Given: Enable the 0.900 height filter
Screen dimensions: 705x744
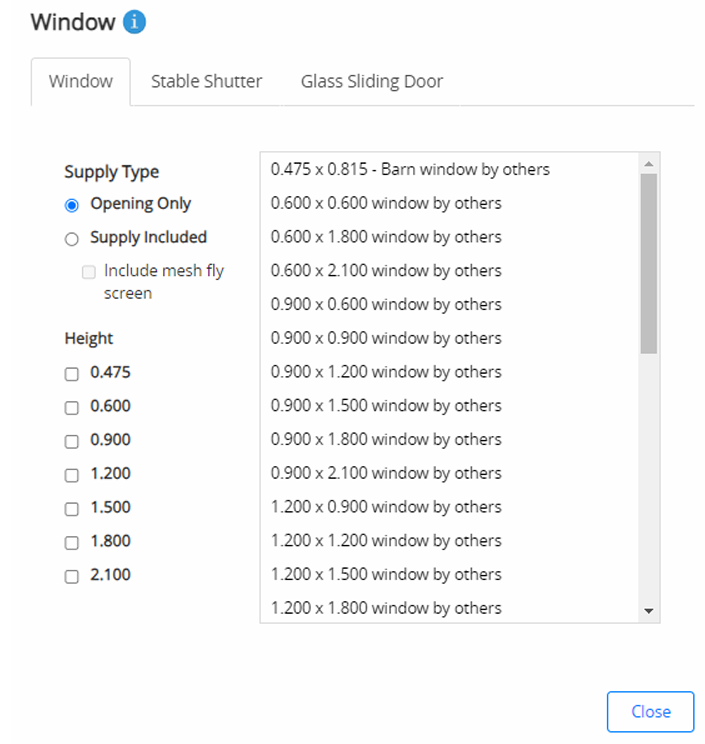Looking at the screenshot, I should (x=71, y=441).
